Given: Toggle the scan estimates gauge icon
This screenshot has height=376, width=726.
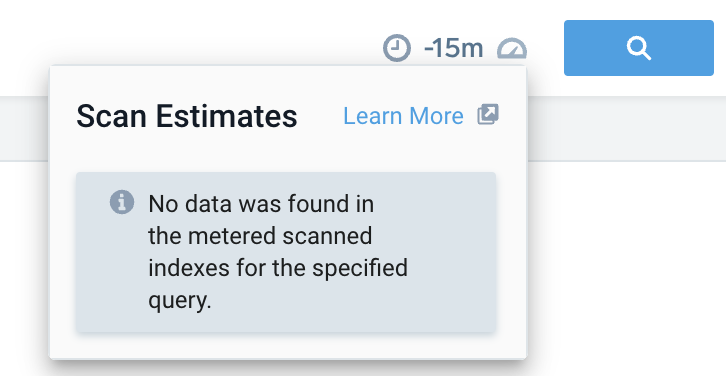Looking at the screenshot, I should 512,48.
